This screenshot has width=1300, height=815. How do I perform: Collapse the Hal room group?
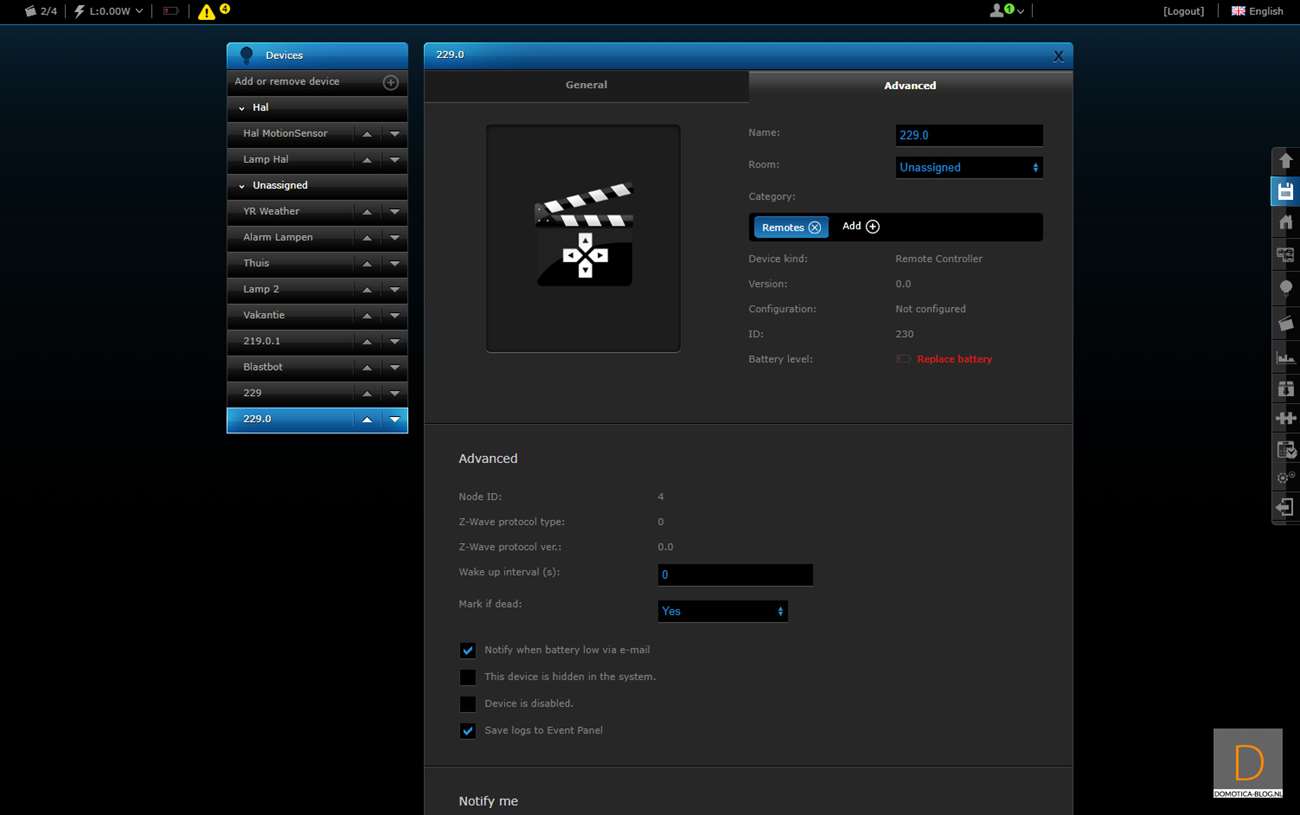tap(242, 108)
